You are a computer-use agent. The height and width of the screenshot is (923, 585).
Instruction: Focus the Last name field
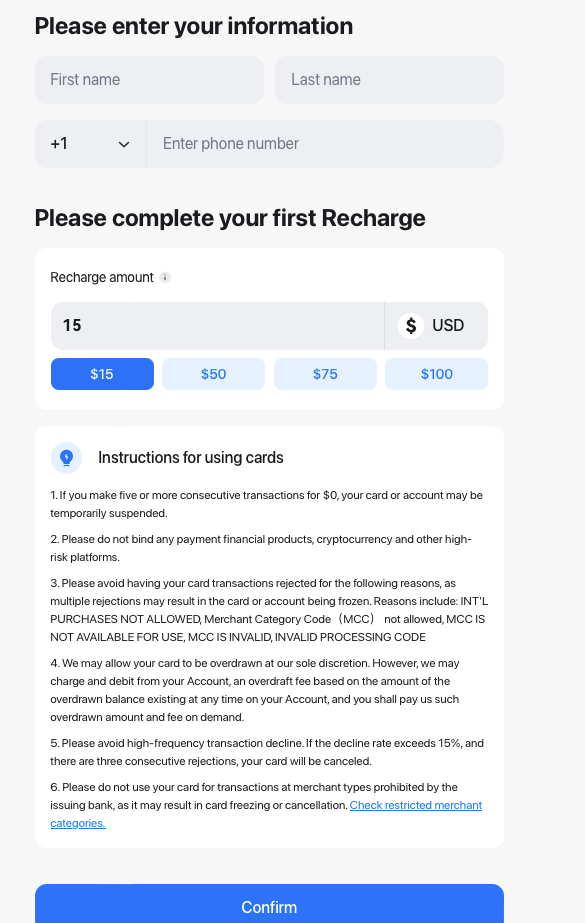(x=390, y=80)
